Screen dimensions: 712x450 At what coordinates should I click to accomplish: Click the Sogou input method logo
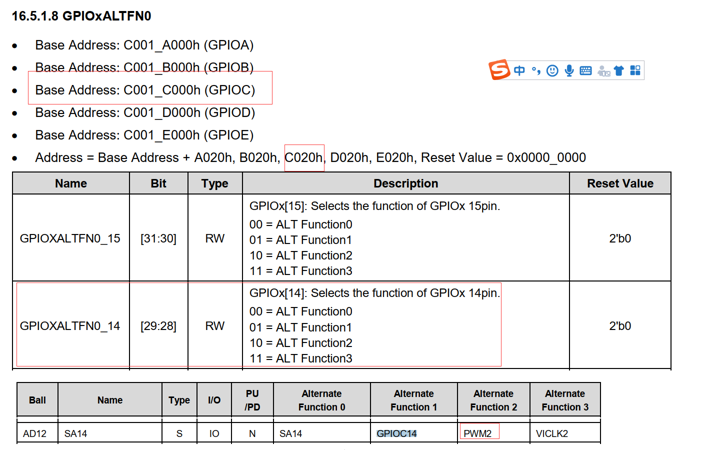pyautogui.click(x=499, y=70)
